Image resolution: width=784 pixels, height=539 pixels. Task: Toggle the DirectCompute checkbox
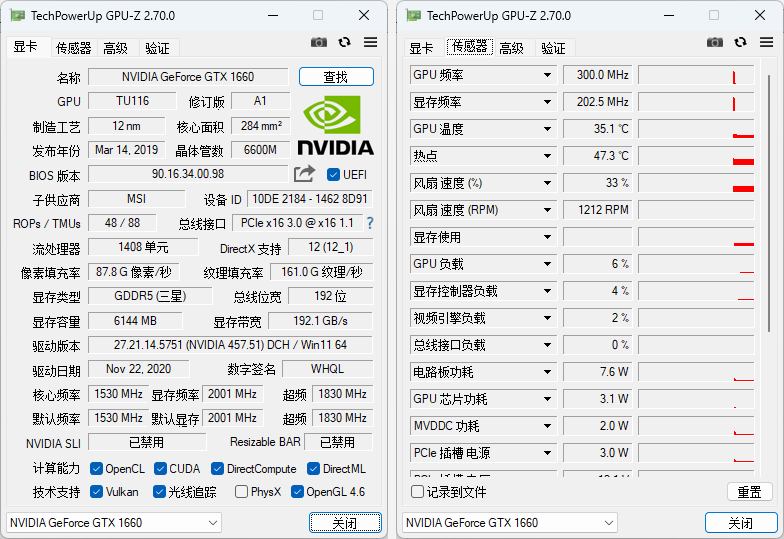coord(217,468)
